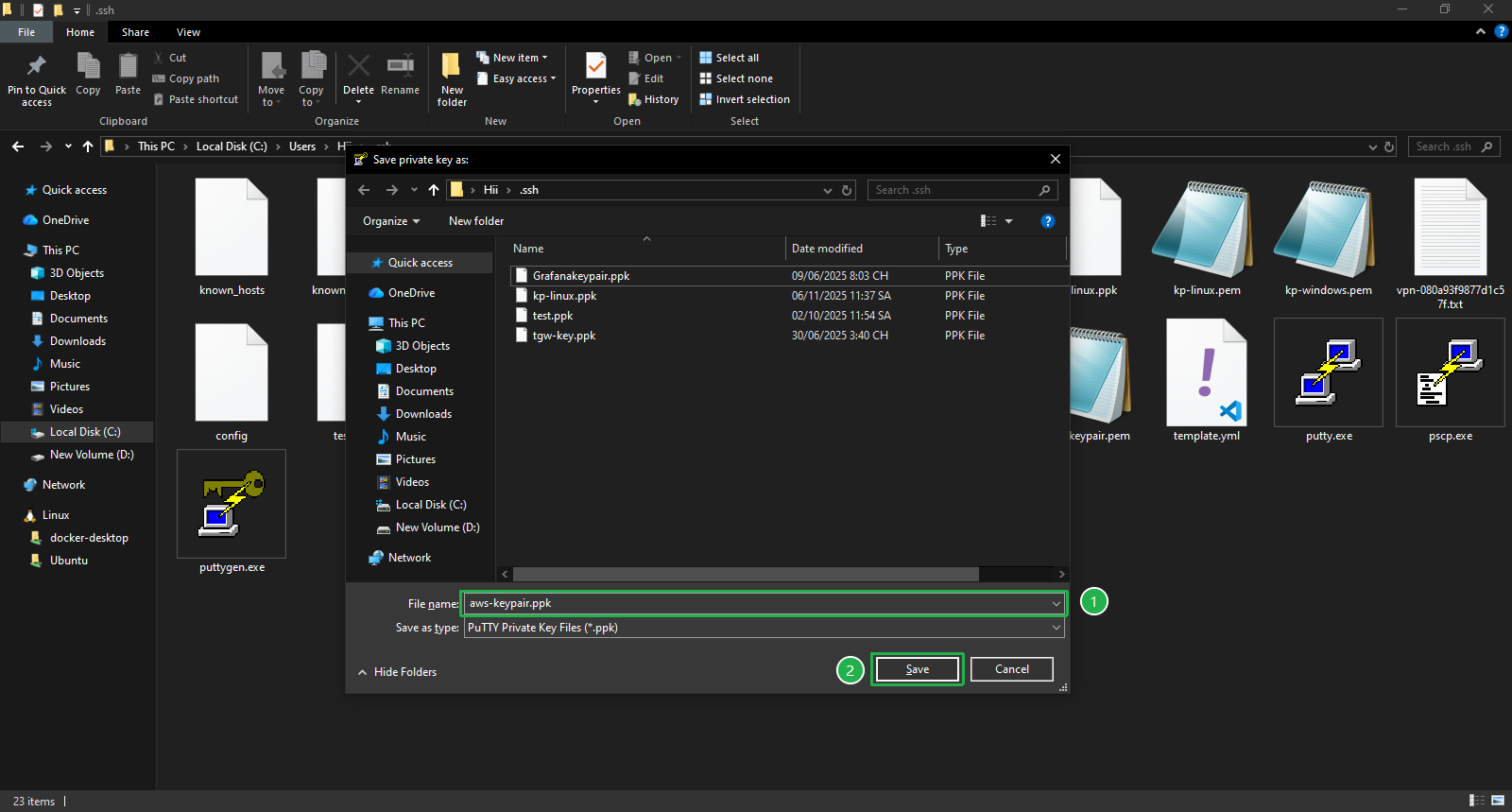Open the Save as type combo box
Viewport: 1512px width, 812px height.
[764, 628]
